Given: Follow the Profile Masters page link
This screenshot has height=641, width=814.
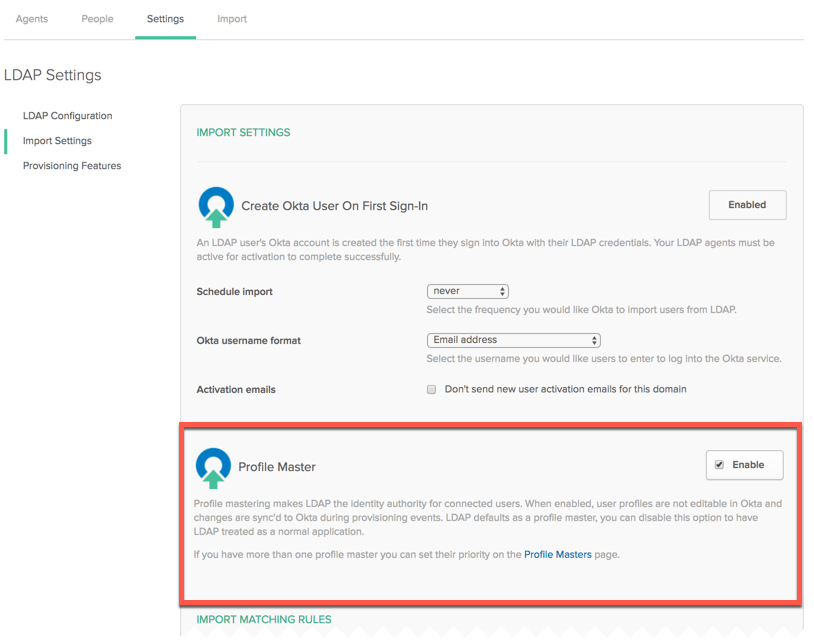Looking at the screenshot, I should click(x=558, y=554).
